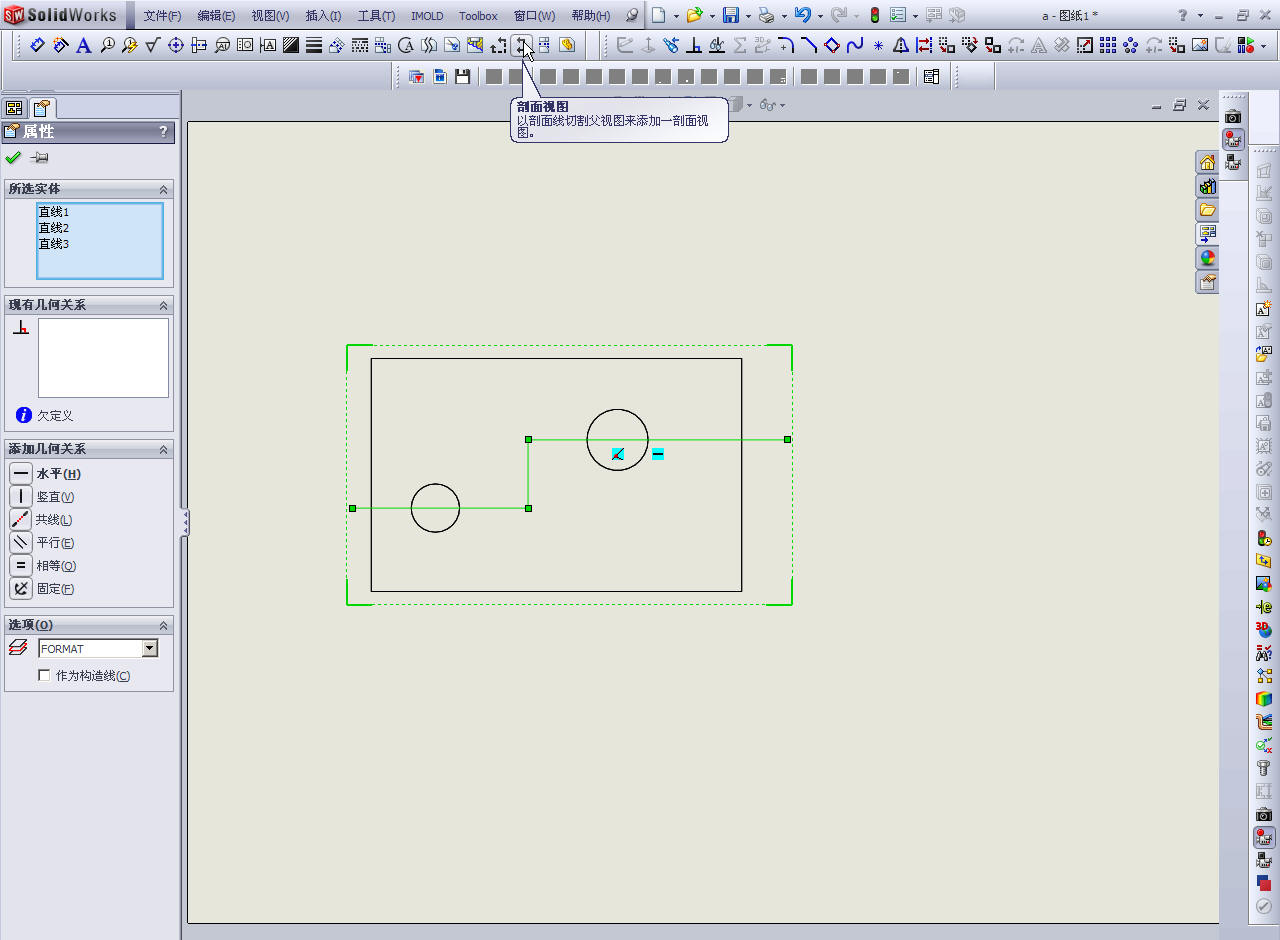Click the Circular Sketch Pattern icon
1280x940 pixels.
(x=1131, y=45)
